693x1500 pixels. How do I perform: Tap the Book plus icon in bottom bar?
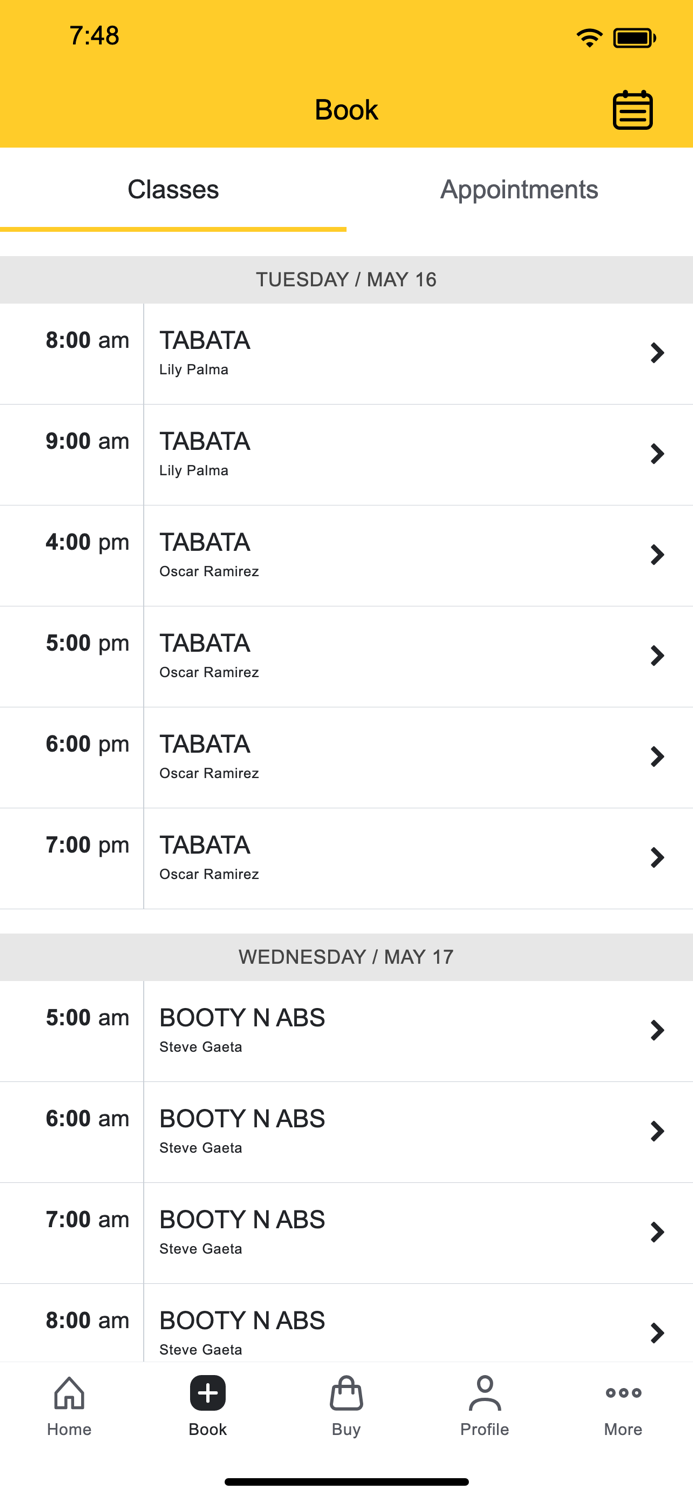[x=208, y=1393]
